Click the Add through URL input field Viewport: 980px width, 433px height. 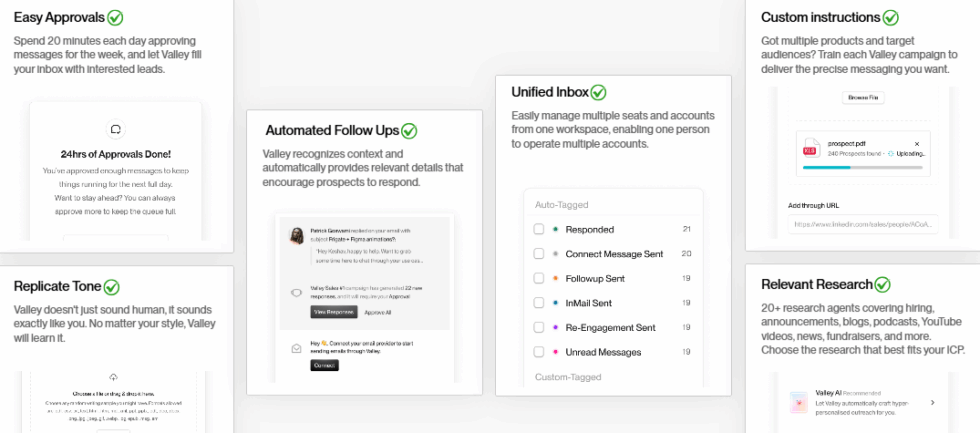click(862, 225)
